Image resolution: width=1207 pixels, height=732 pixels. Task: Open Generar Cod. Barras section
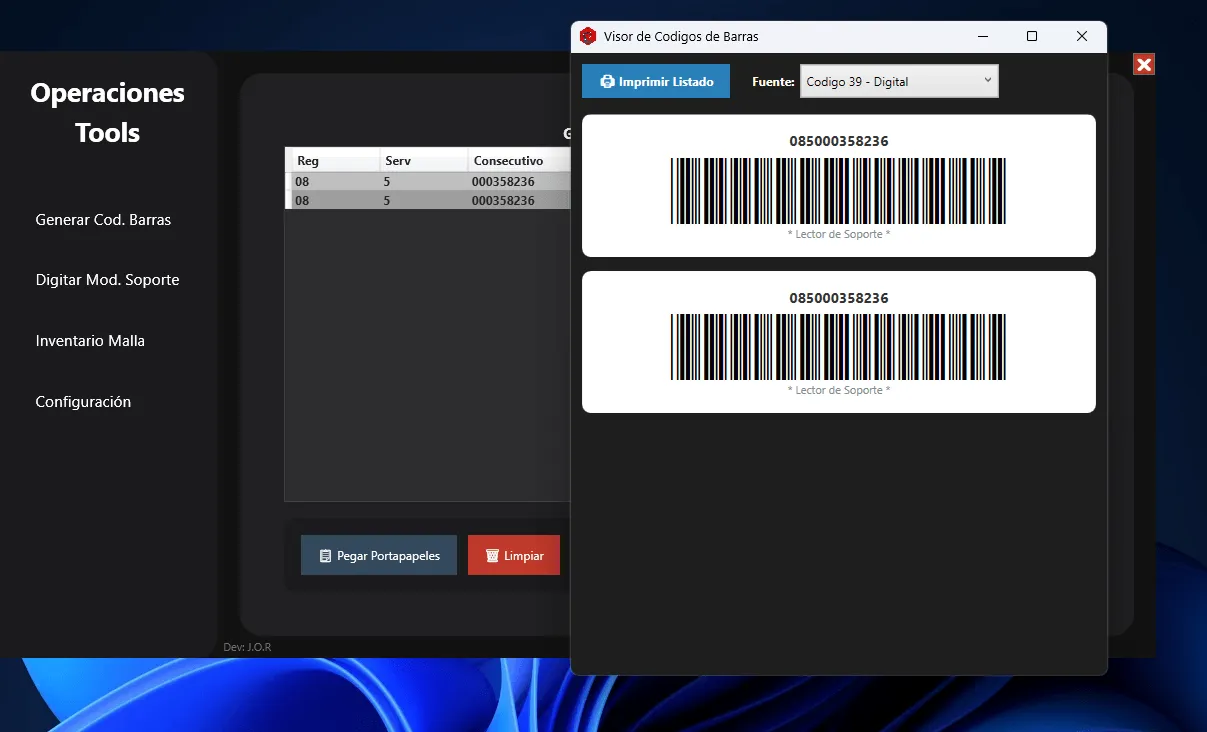pyautogui.click(x=103, y=220)
